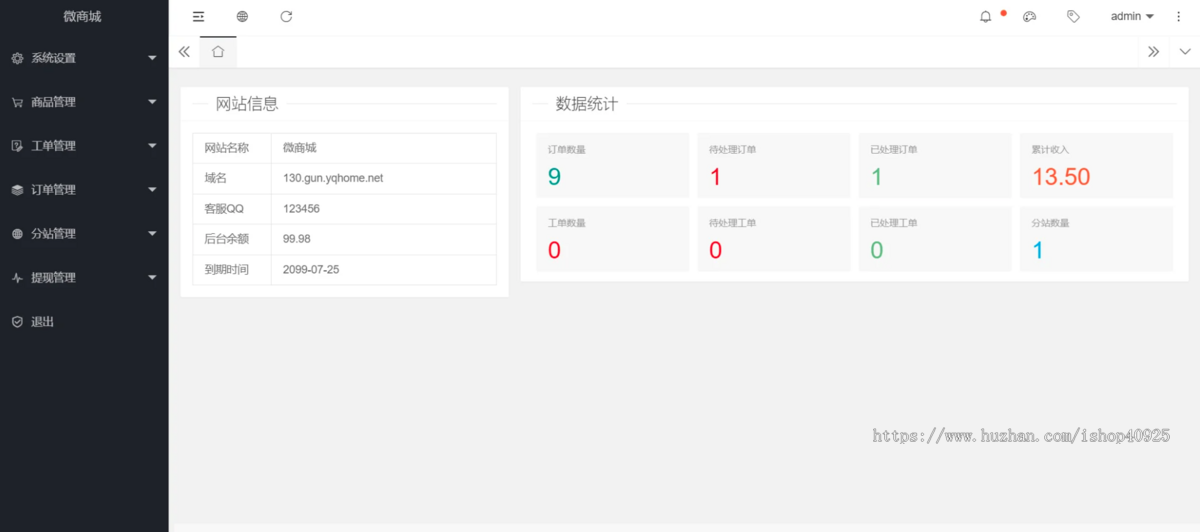Click the 后台余额 value 99.98
Viewport: 1200px width, 532px height.
point(297,239)
